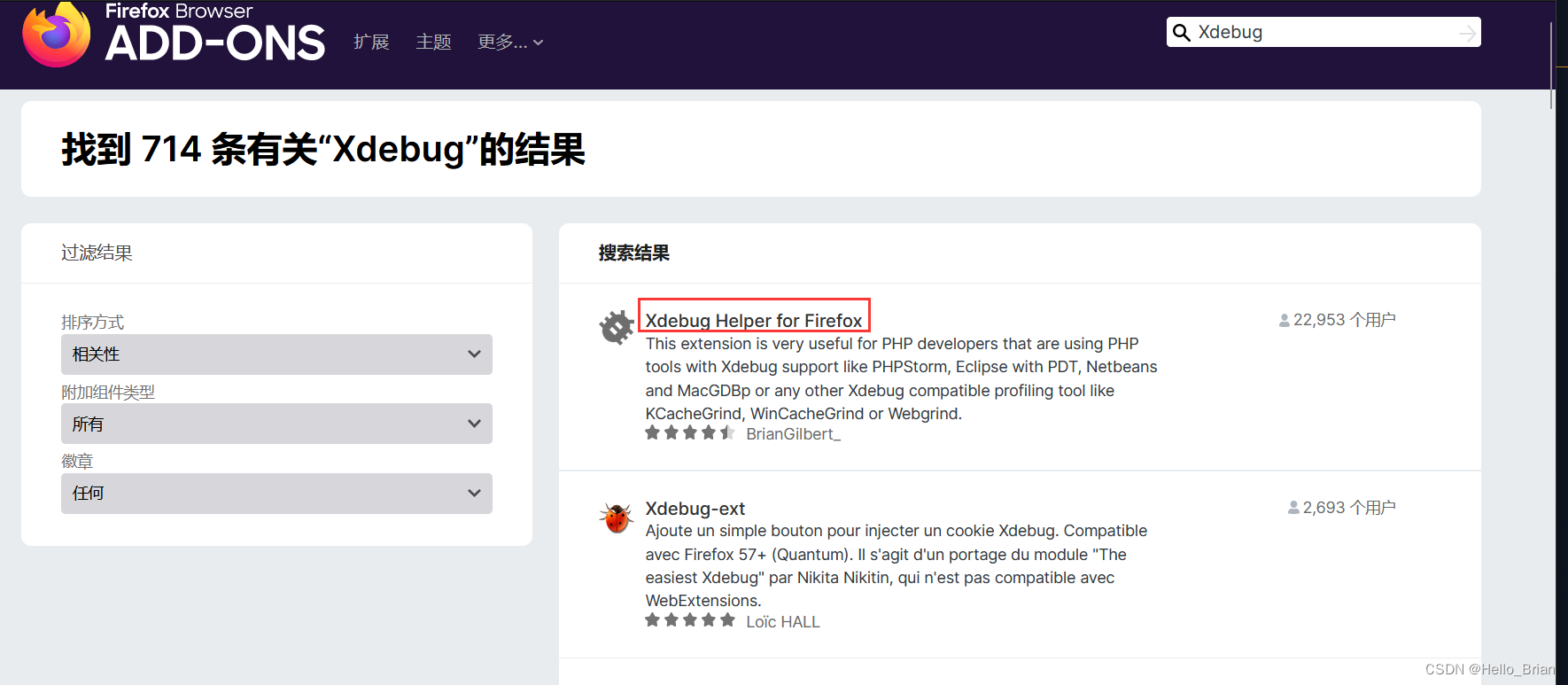Click the magnifier search icon
The height and width of the screenshot is (685, 1568).
(x=1181, y=33)
